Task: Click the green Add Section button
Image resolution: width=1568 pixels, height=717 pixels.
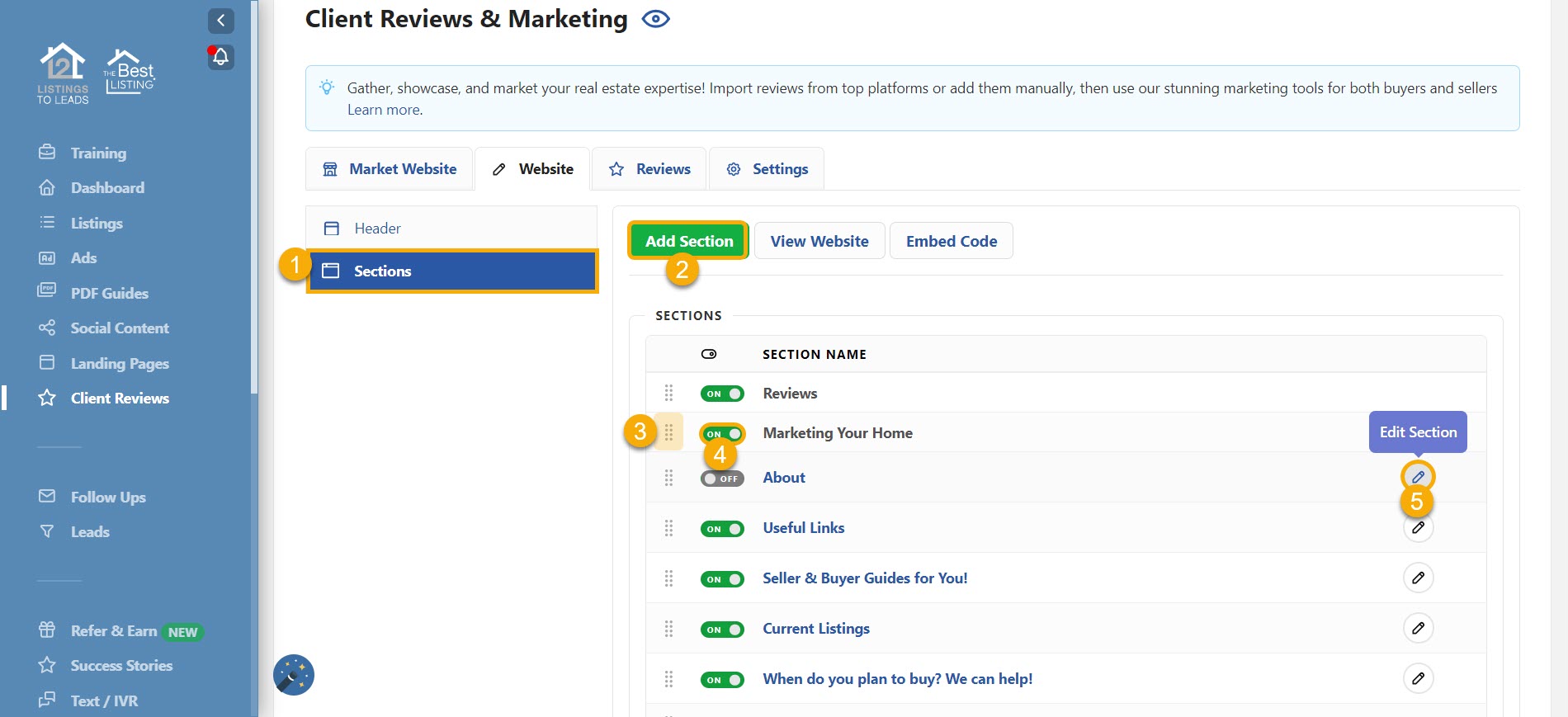Action: 688,241
